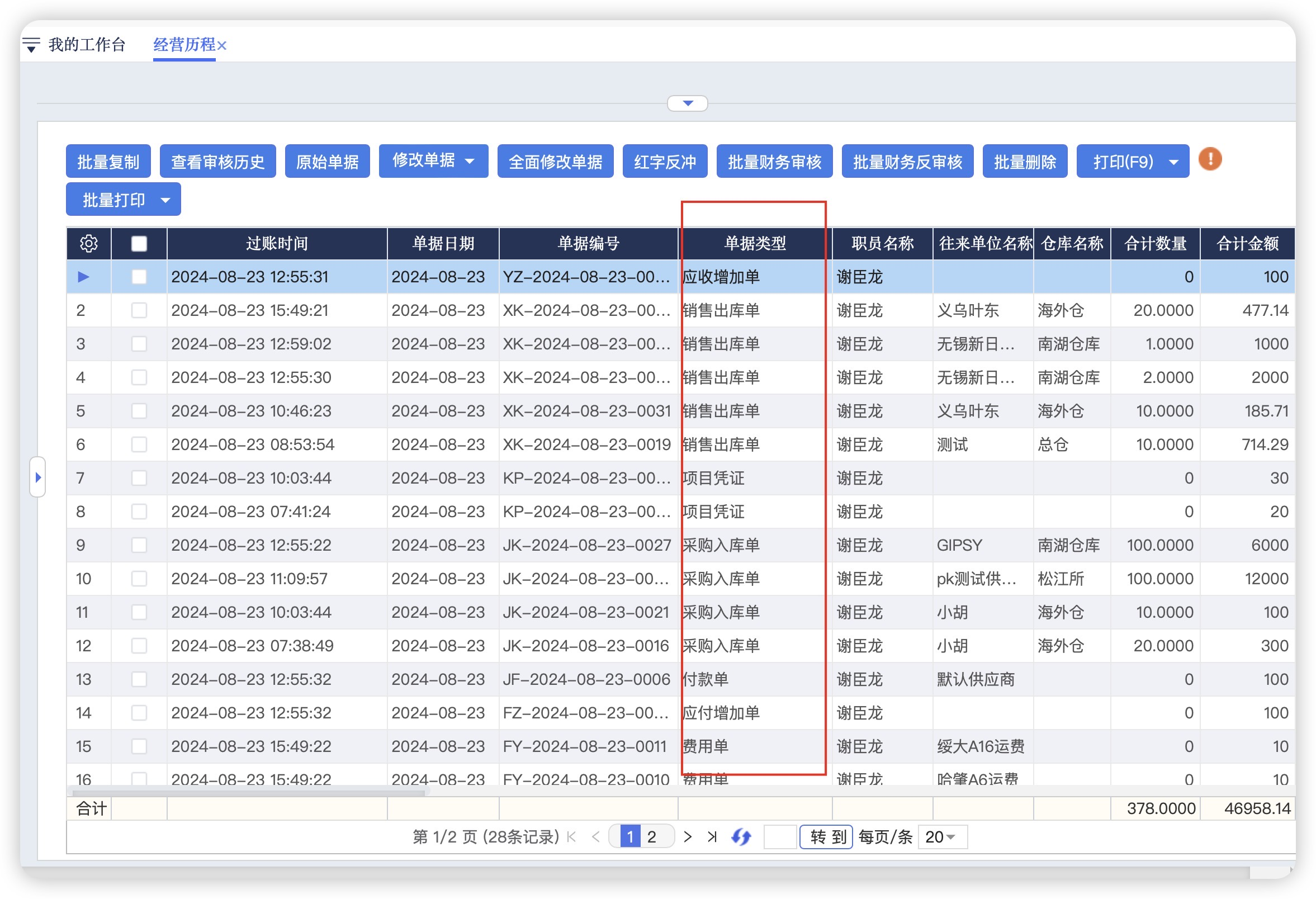Open the workbench menu filter icon
Image resolution: width=1316 pixels, height=899 pixels.
click(x=31, y=45)
